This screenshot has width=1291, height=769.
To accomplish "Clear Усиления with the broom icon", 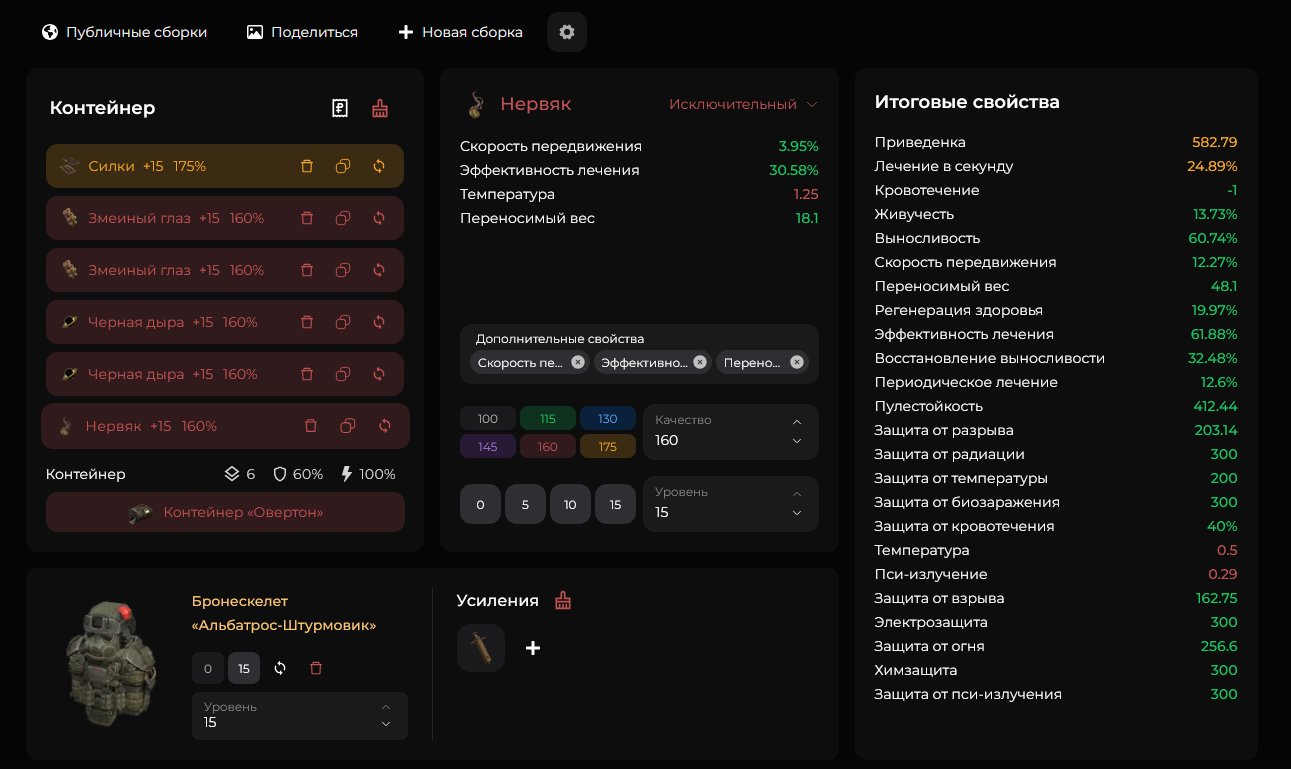I will click(x=563, y=601).
